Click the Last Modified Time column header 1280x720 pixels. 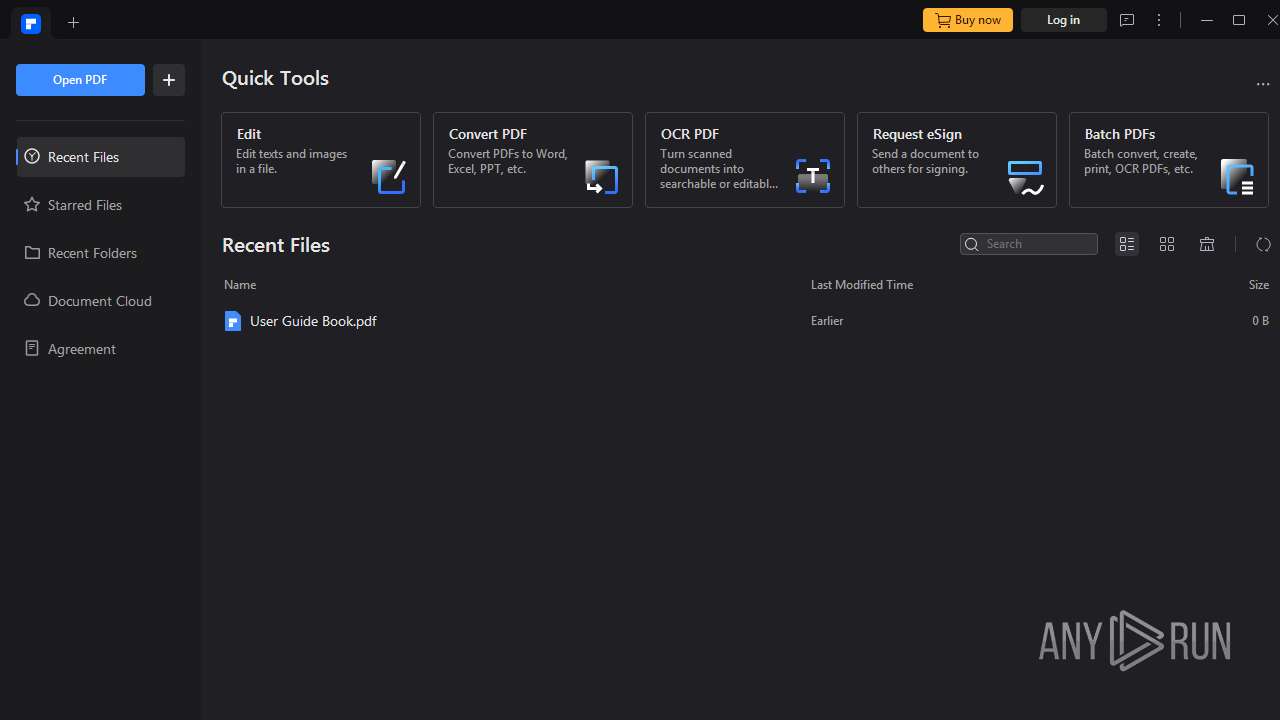click(862, 285)
